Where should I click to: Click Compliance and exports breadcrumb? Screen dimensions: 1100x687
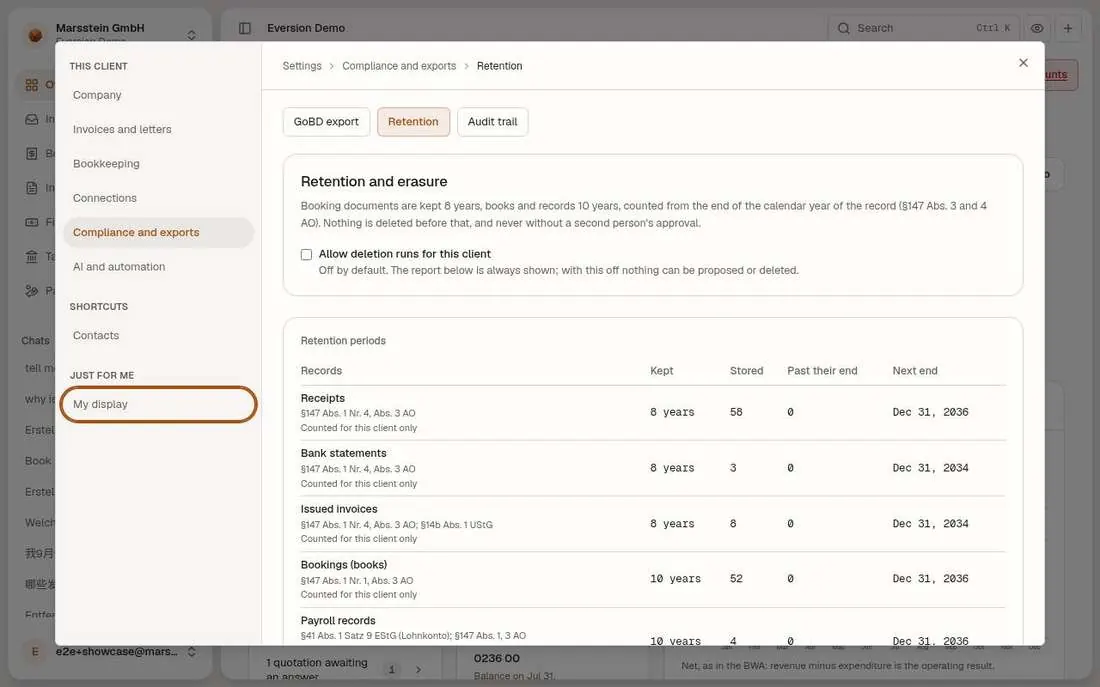pos(398,66)
